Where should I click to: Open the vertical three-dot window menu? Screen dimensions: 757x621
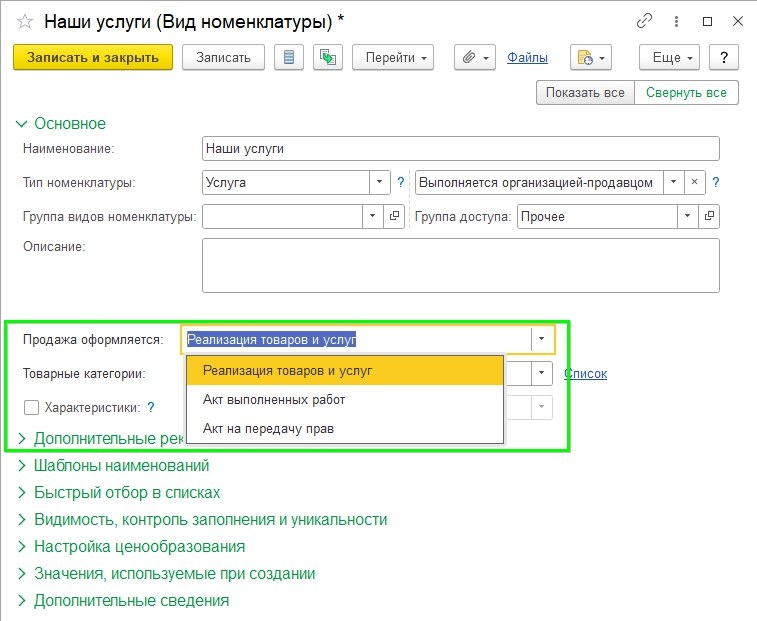pos(676,21)
